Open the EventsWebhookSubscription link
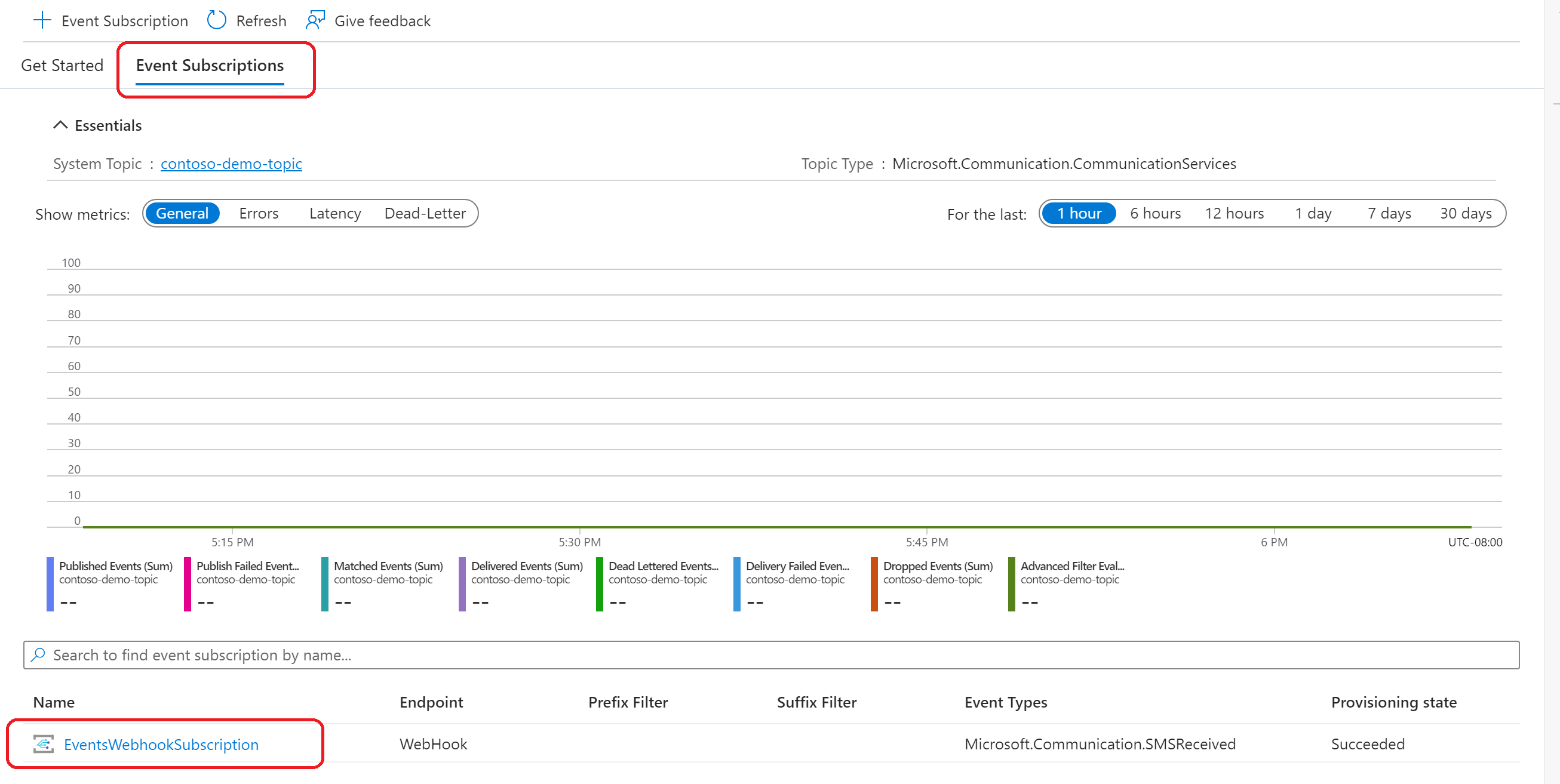 (x=161, y=744)
